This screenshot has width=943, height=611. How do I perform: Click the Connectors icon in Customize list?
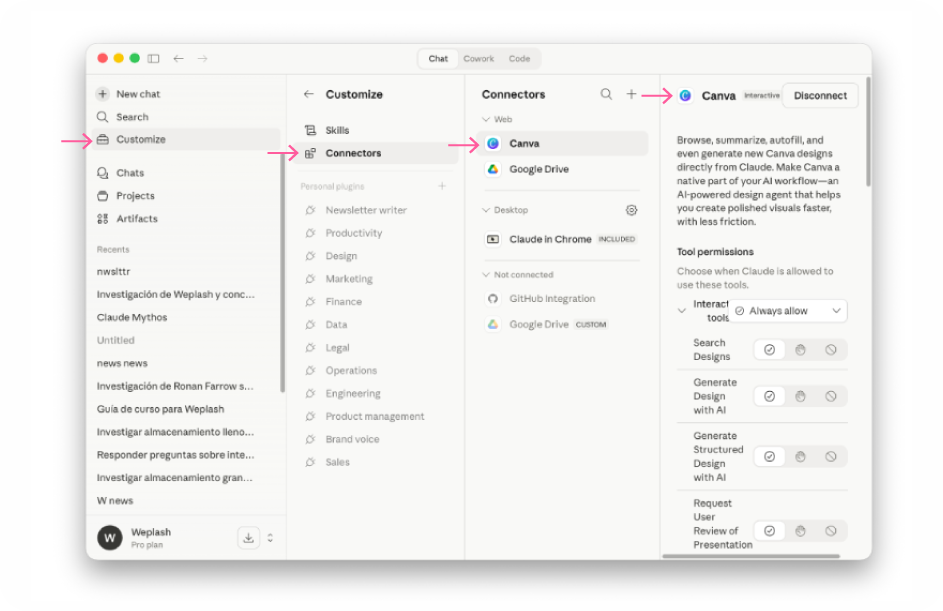pos(310,153)
